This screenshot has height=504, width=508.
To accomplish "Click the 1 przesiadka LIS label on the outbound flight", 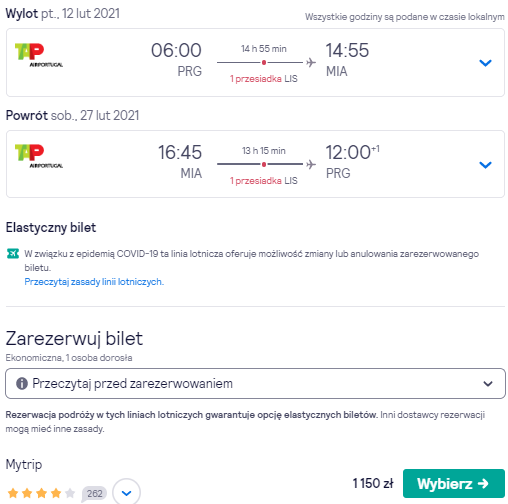I will (264, 79).
